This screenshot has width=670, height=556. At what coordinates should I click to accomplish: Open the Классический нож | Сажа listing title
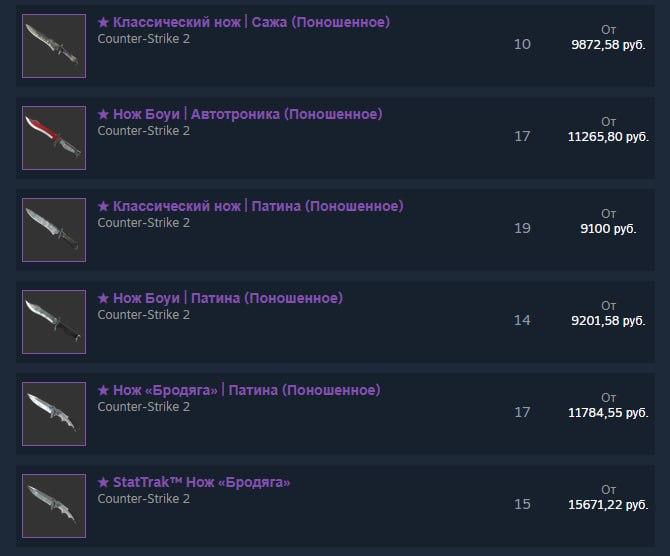point(244,22)
